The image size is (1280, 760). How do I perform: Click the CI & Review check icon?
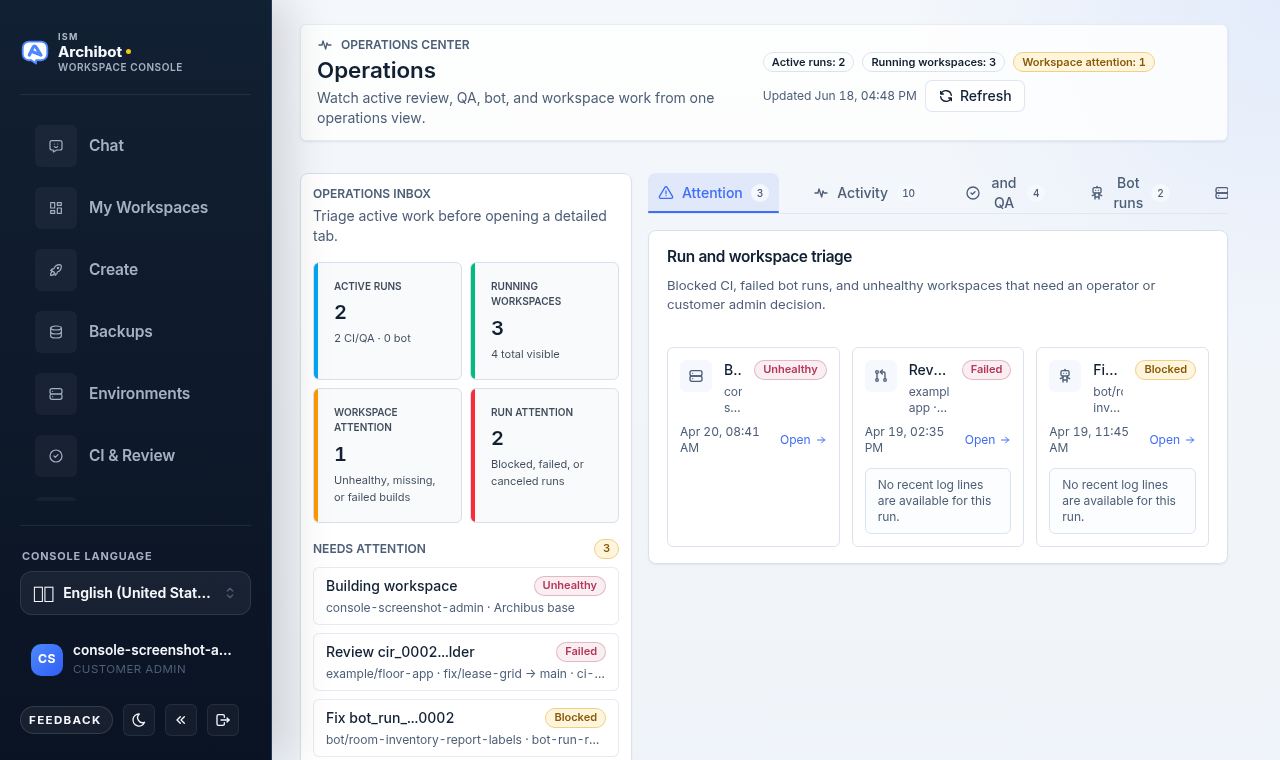[56, 456]
